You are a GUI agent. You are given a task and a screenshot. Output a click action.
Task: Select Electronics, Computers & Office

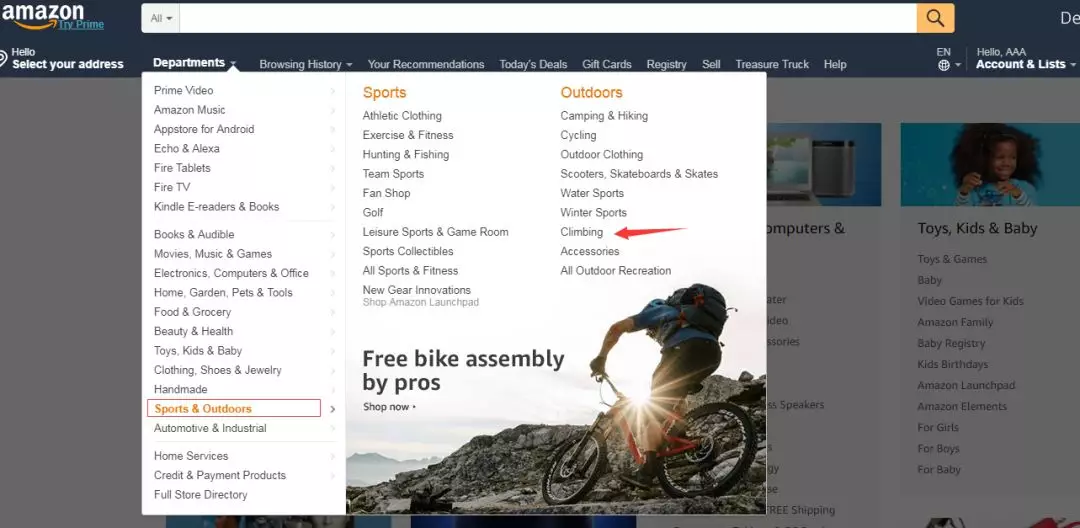231,273
